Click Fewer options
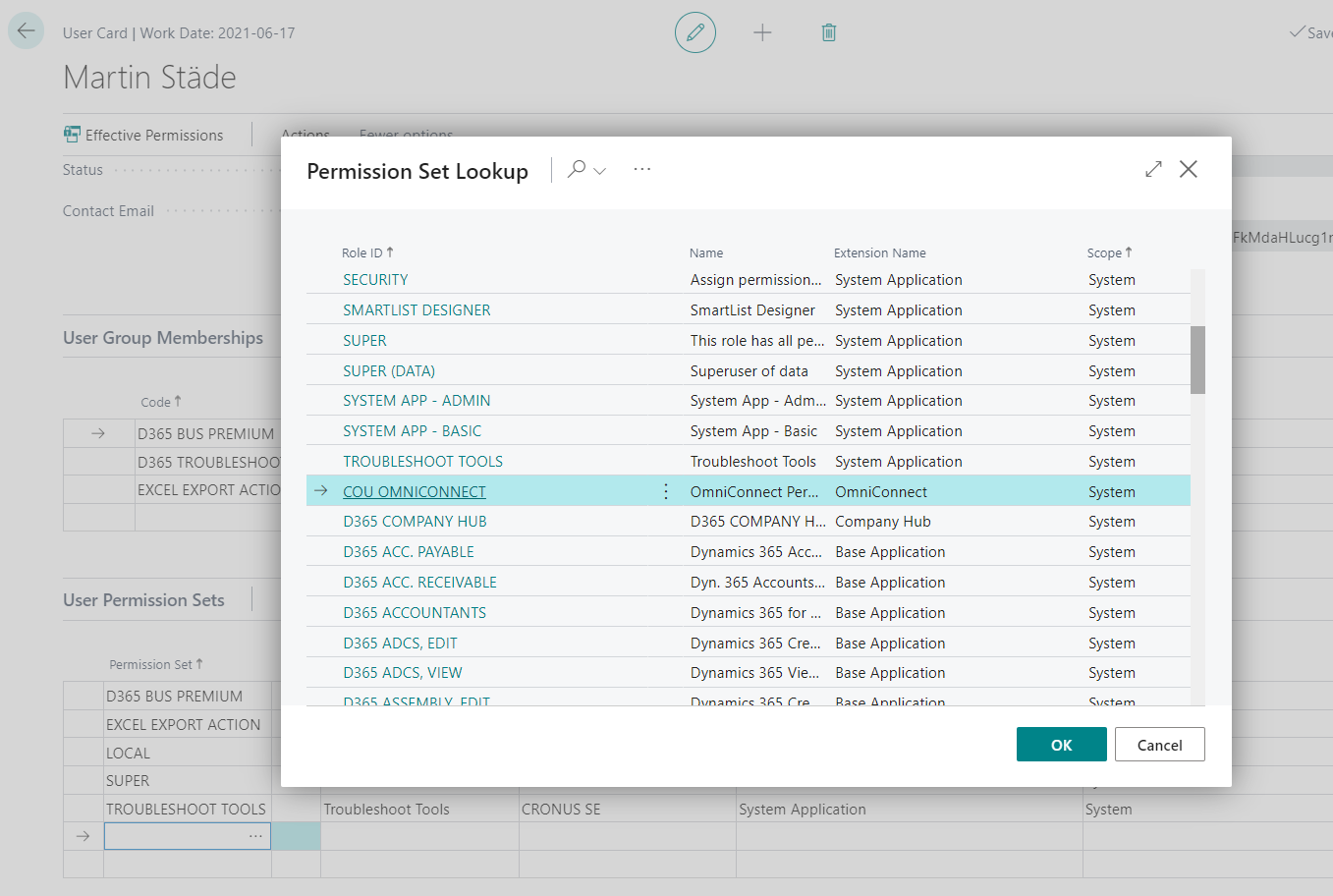 [x=404, y=135]
